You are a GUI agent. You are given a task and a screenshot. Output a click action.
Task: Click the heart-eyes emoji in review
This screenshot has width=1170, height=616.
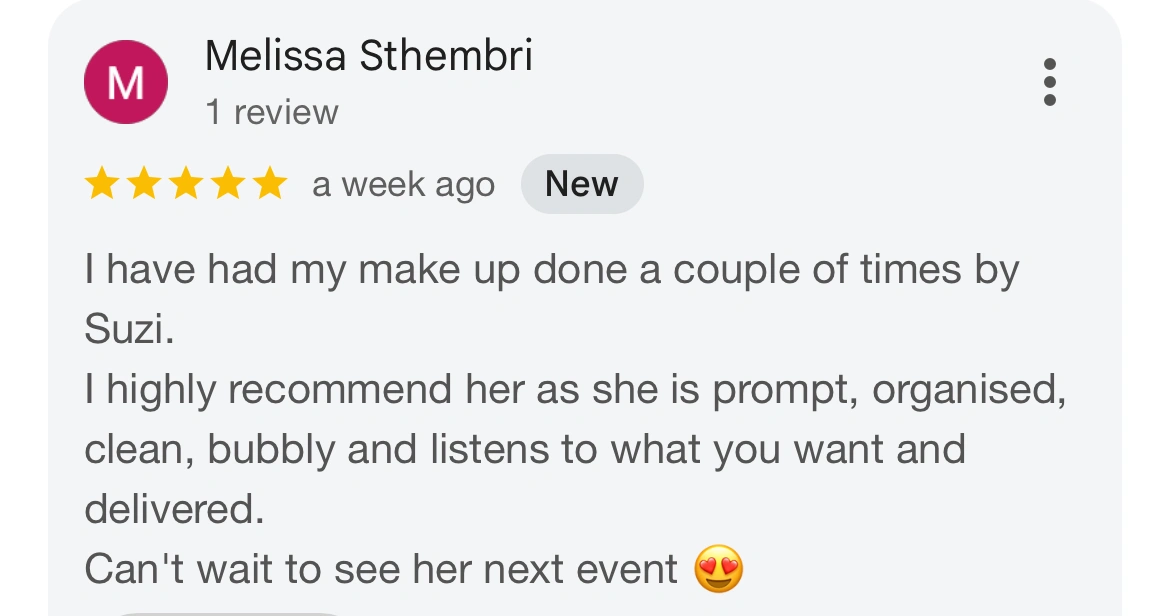[719, 568]
